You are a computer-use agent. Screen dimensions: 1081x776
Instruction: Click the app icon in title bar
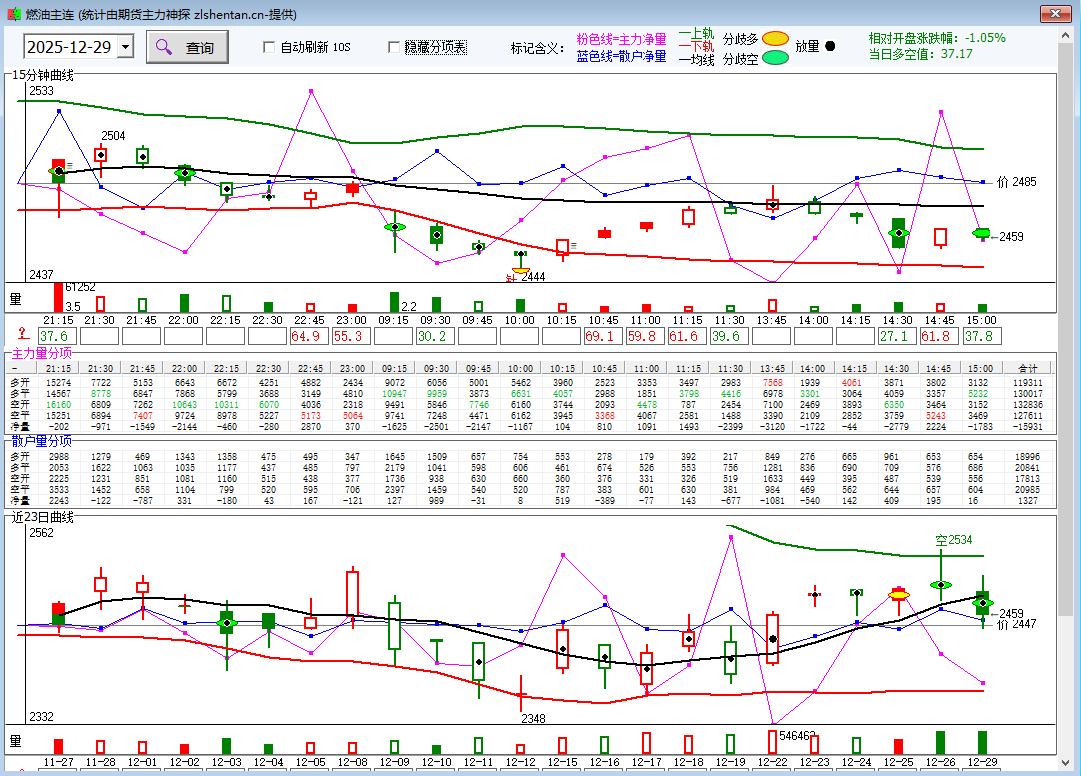click(13, 14)
